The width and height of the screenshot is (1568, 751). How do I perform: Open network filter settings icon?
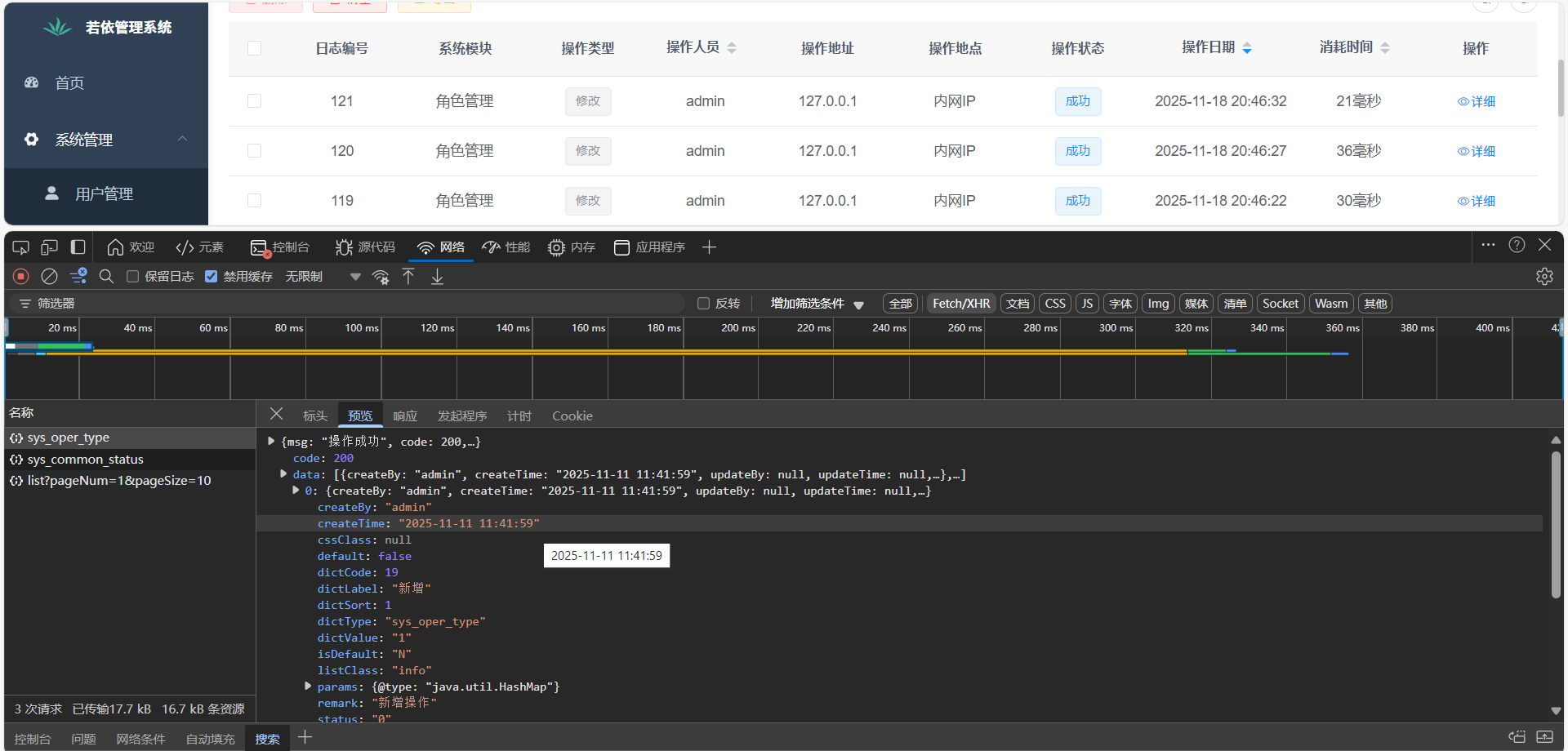pos(78,277)
